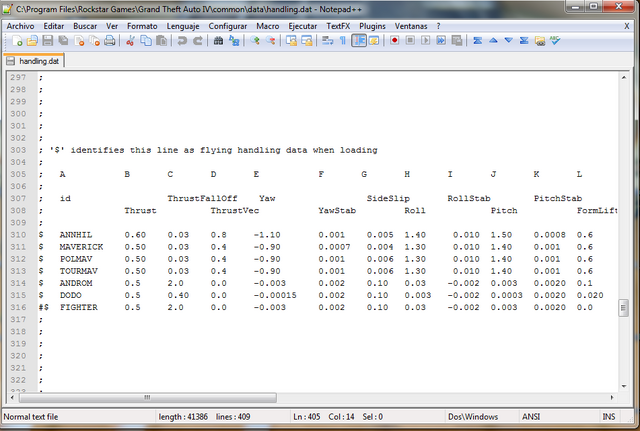Run spell check with ABC checkmark icon
Screen dimensions: 640x431
click(x=555, y=40)
